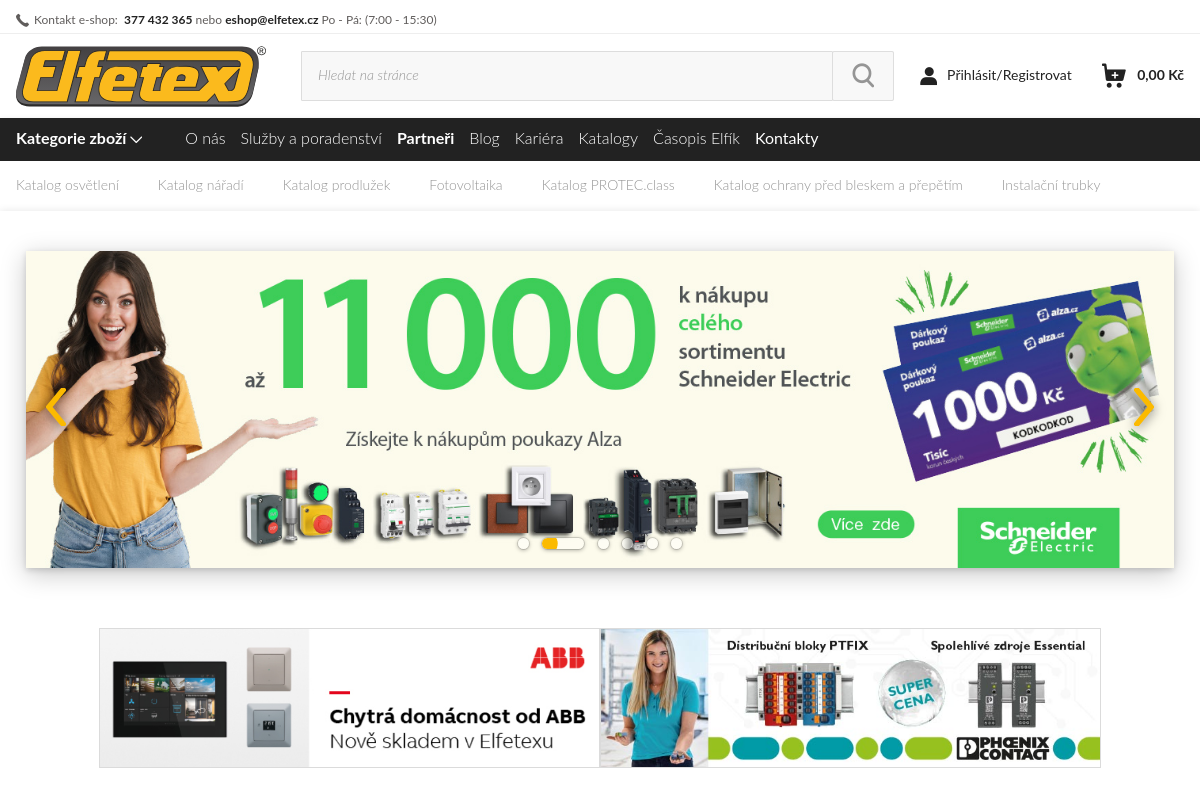Screen dimensions: 1200x800
Task: Show previous slide with left arrow
Action: click(x=56, y=408)
